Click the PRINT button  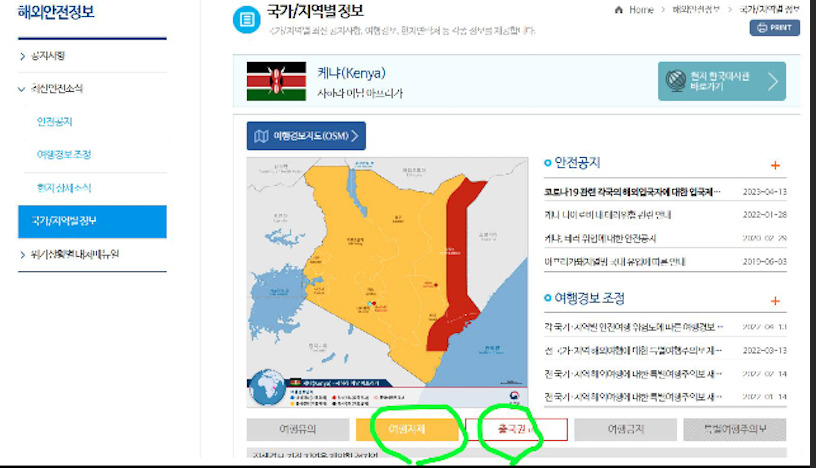pyautogui.click(x=775, y=28)
